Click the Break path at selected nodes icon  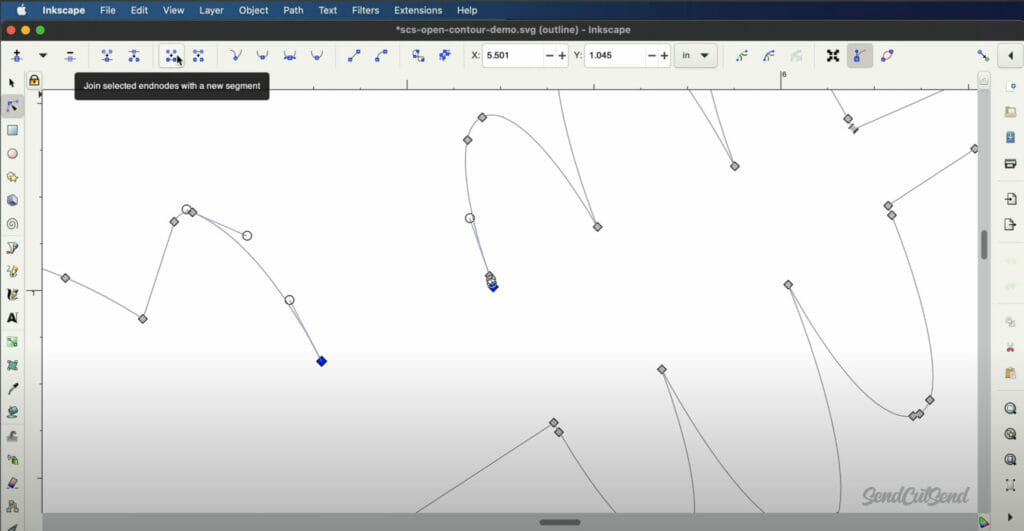point(134,56)
